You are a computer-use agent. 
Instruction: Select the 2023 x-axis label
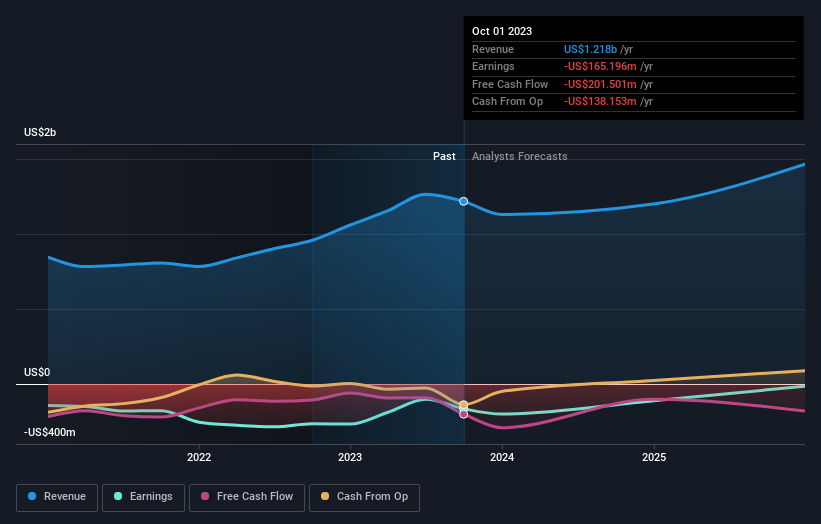tap(350, 457)
